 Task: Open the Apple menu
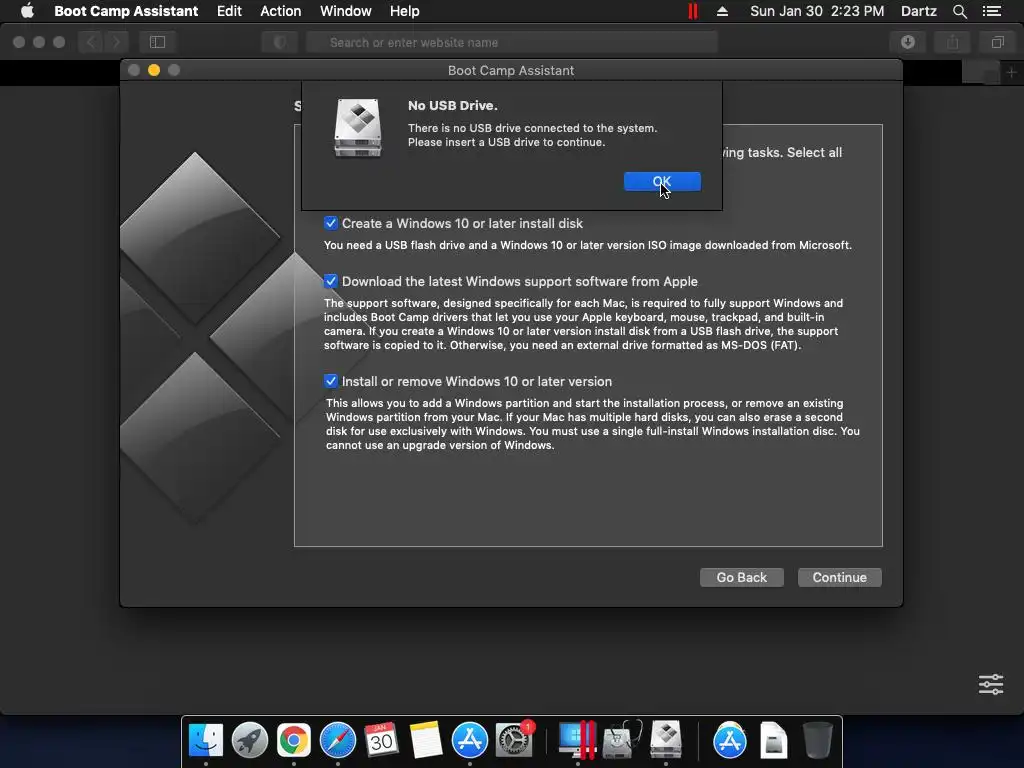(x=27, y=11)
